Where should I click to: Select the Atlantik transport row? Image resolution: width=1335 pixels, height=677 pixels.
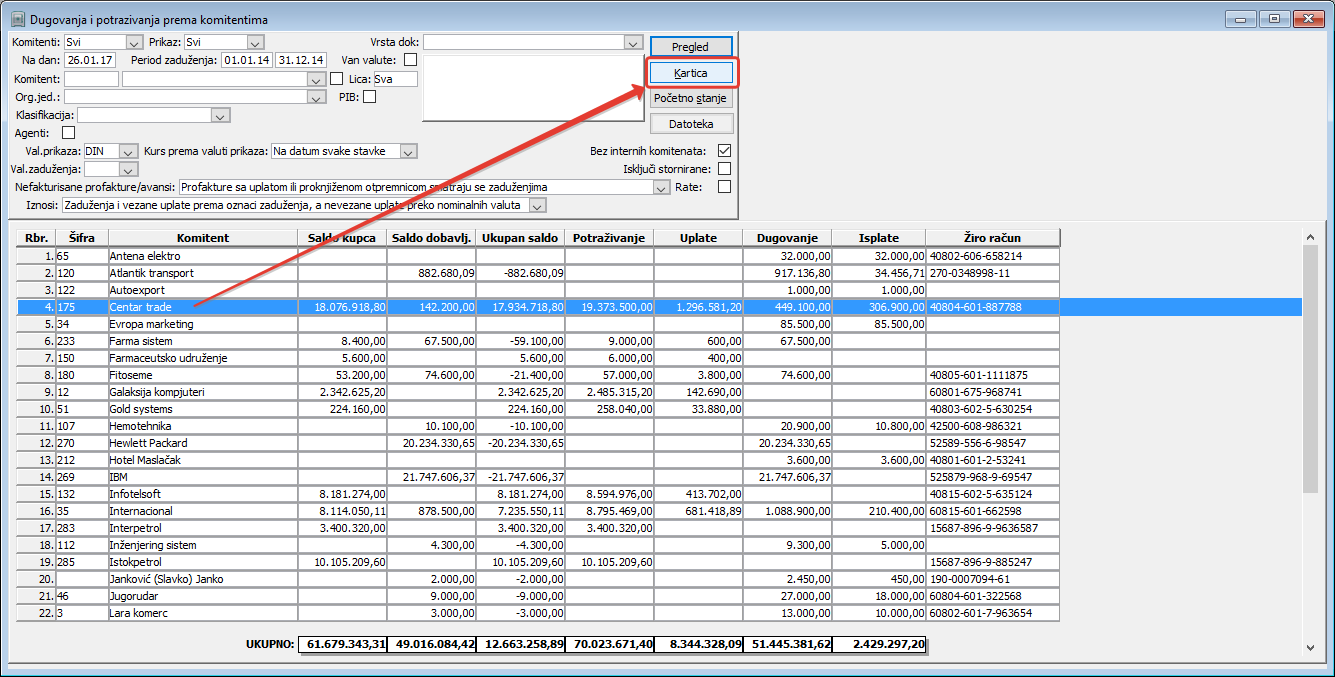(539, 273)
